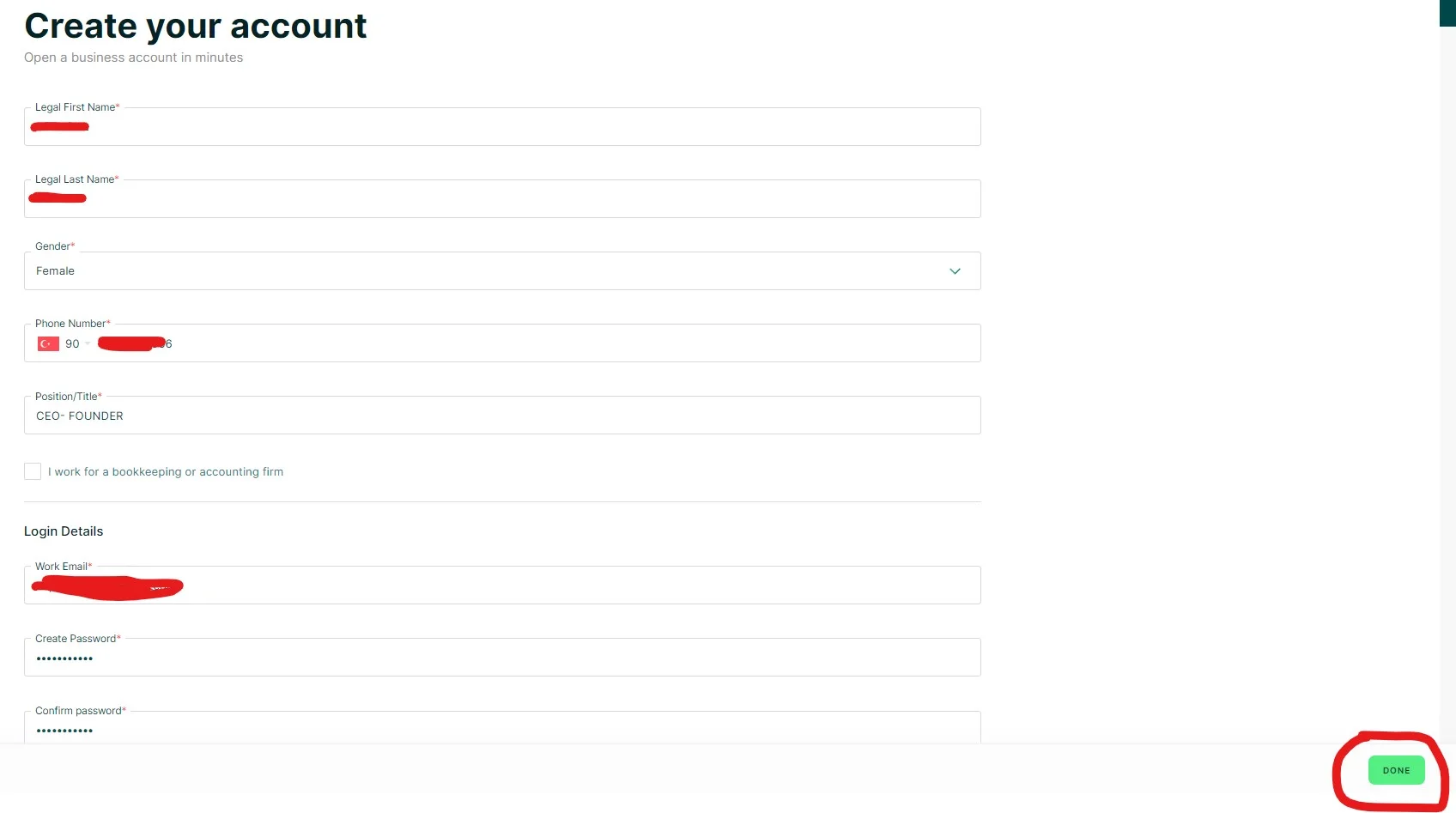
Task: Click the Open a business account subtitle
Action: click(x=133, y=58)
